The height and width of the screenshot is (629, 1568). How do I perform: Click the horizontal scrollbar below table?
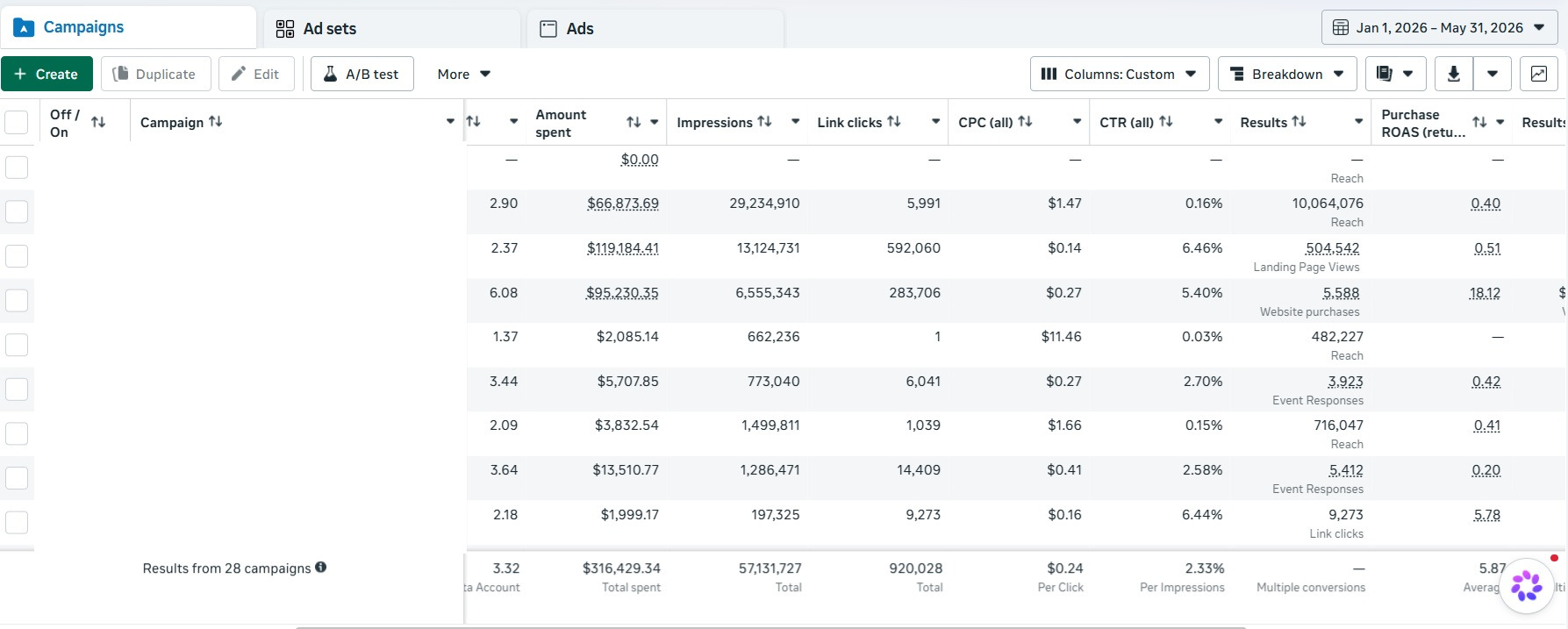click(x=770, y=627)
